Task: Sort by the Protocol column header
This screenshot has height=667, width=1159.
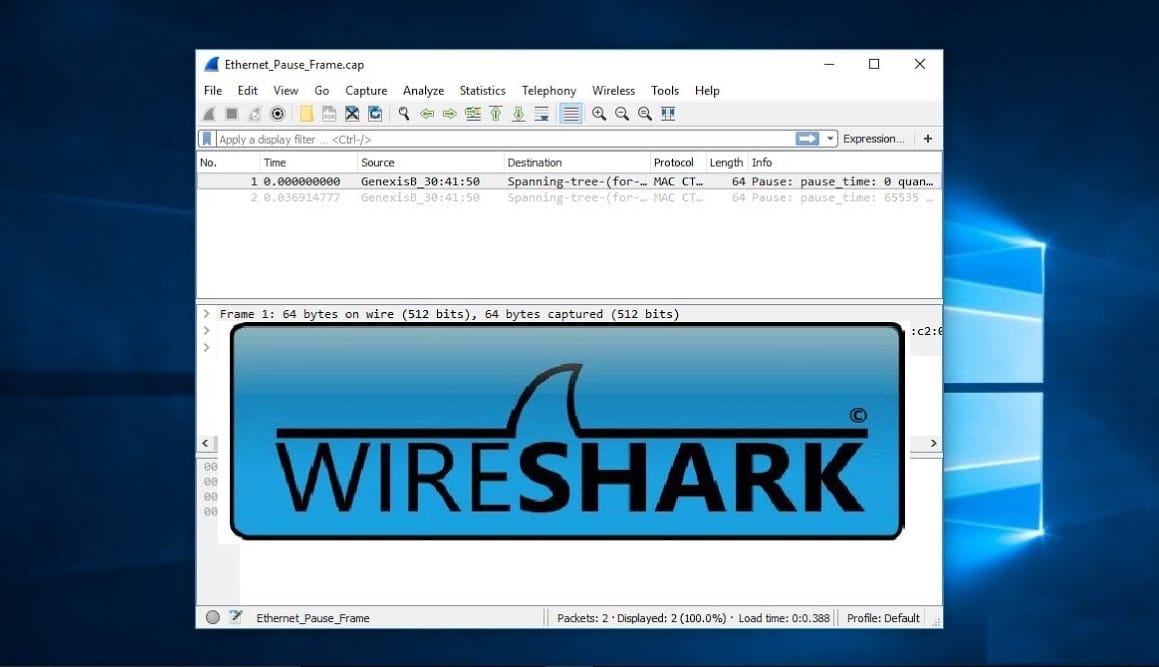Action: tap(677, 162)
